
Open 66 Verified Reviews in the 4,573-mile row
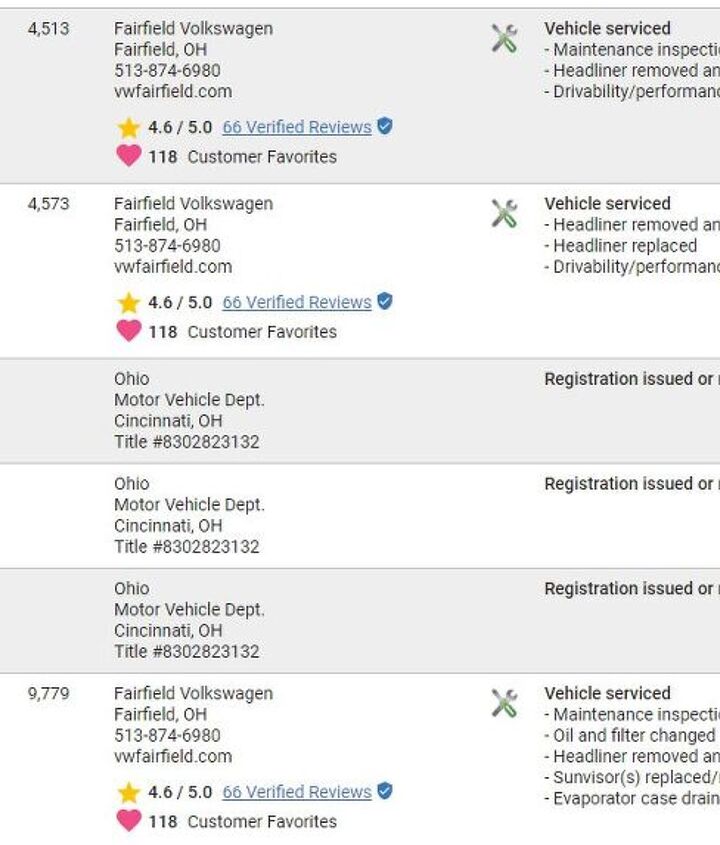(x=296, y=303)
